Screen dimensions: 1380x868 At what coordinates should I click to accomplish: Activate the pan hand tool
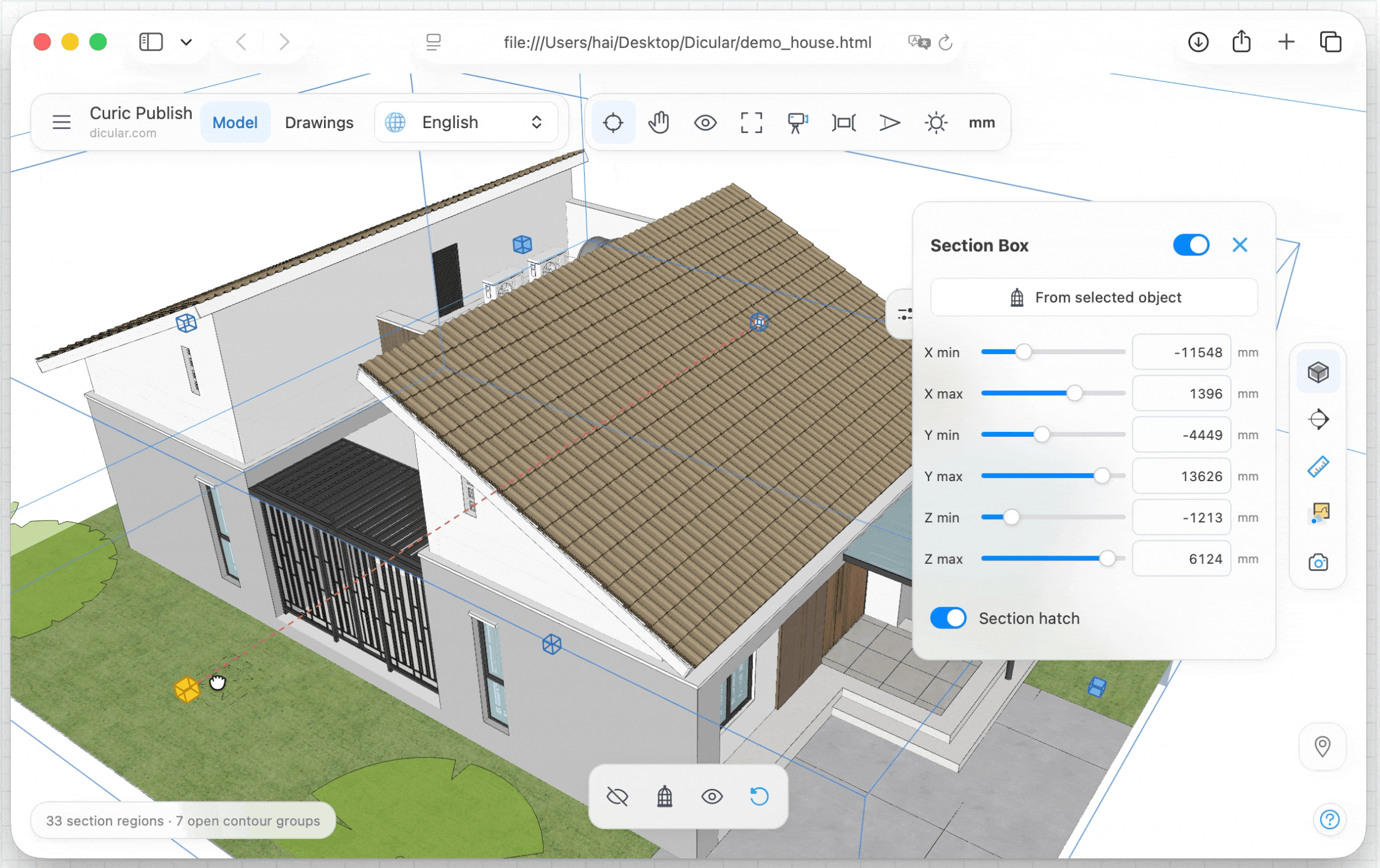tap(659, 123)
